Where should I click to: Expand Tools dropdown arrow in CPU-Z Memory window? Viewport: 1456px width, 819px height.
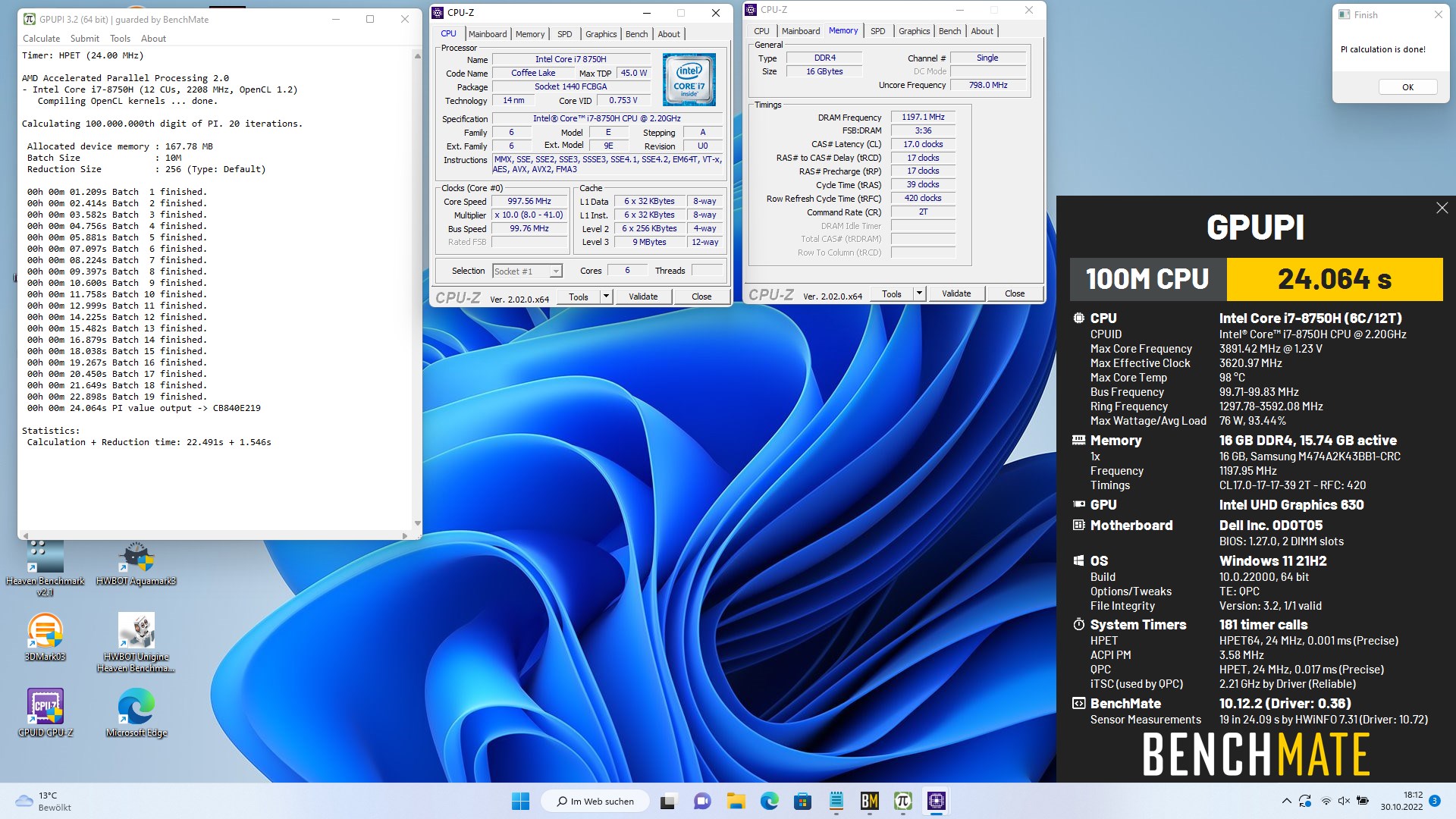[919, 293]
